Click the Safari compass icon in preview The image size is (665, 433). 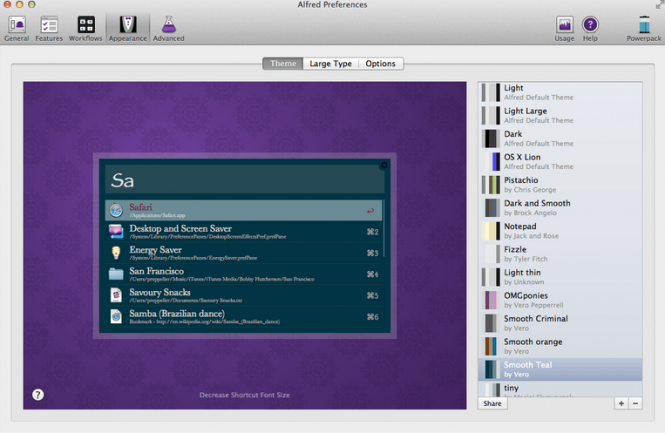[x=116, y=210]
